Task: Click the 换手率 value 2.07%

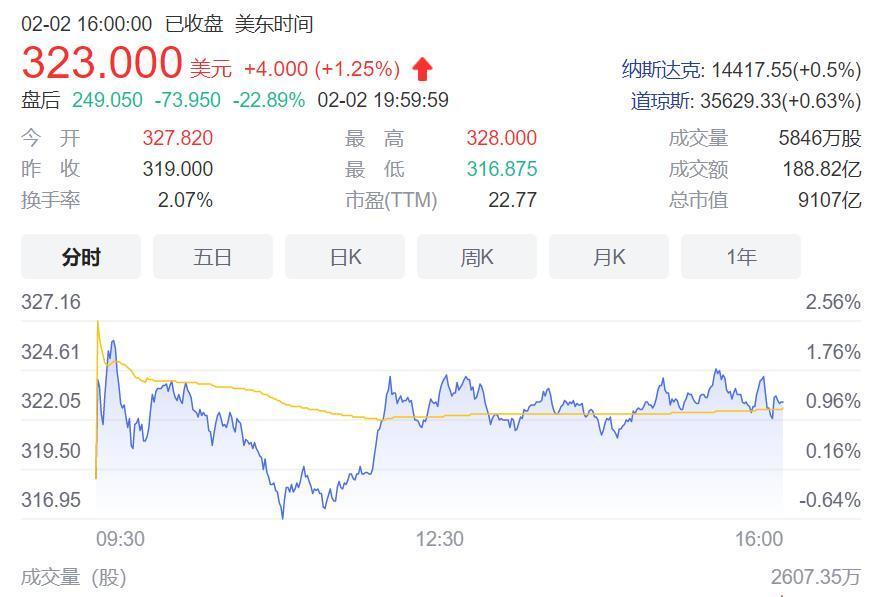Action: pos(185,200)
